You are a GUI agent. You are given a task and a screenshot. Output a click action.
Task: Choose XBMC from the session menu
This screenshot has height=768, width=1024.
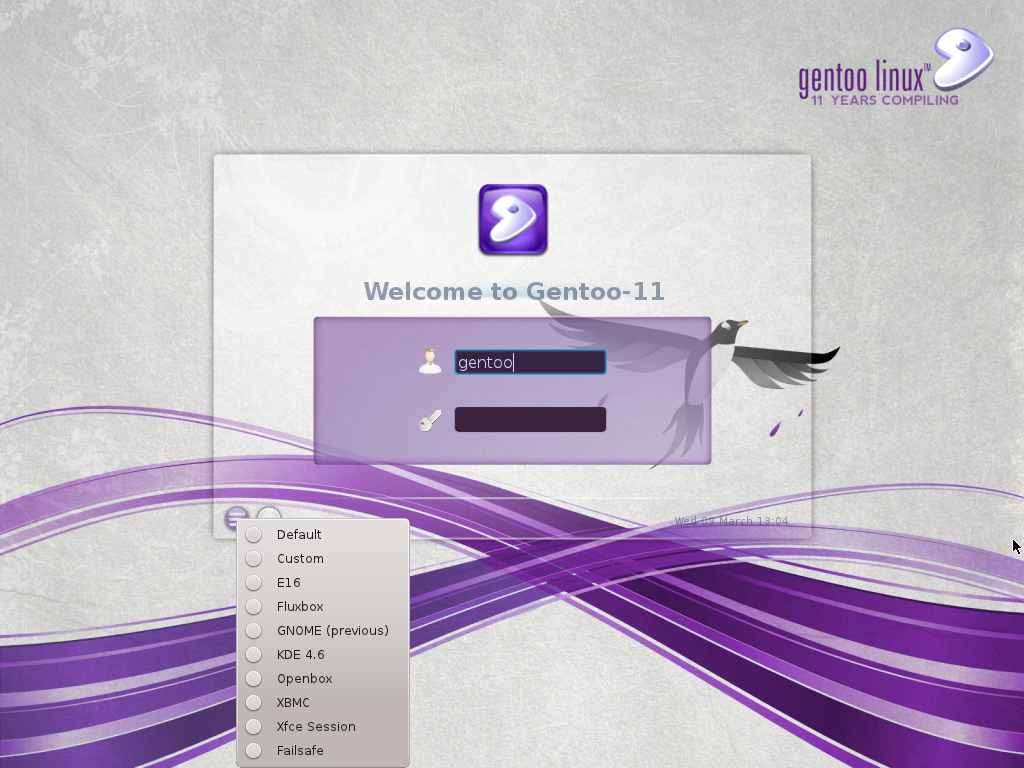(253, 702)
